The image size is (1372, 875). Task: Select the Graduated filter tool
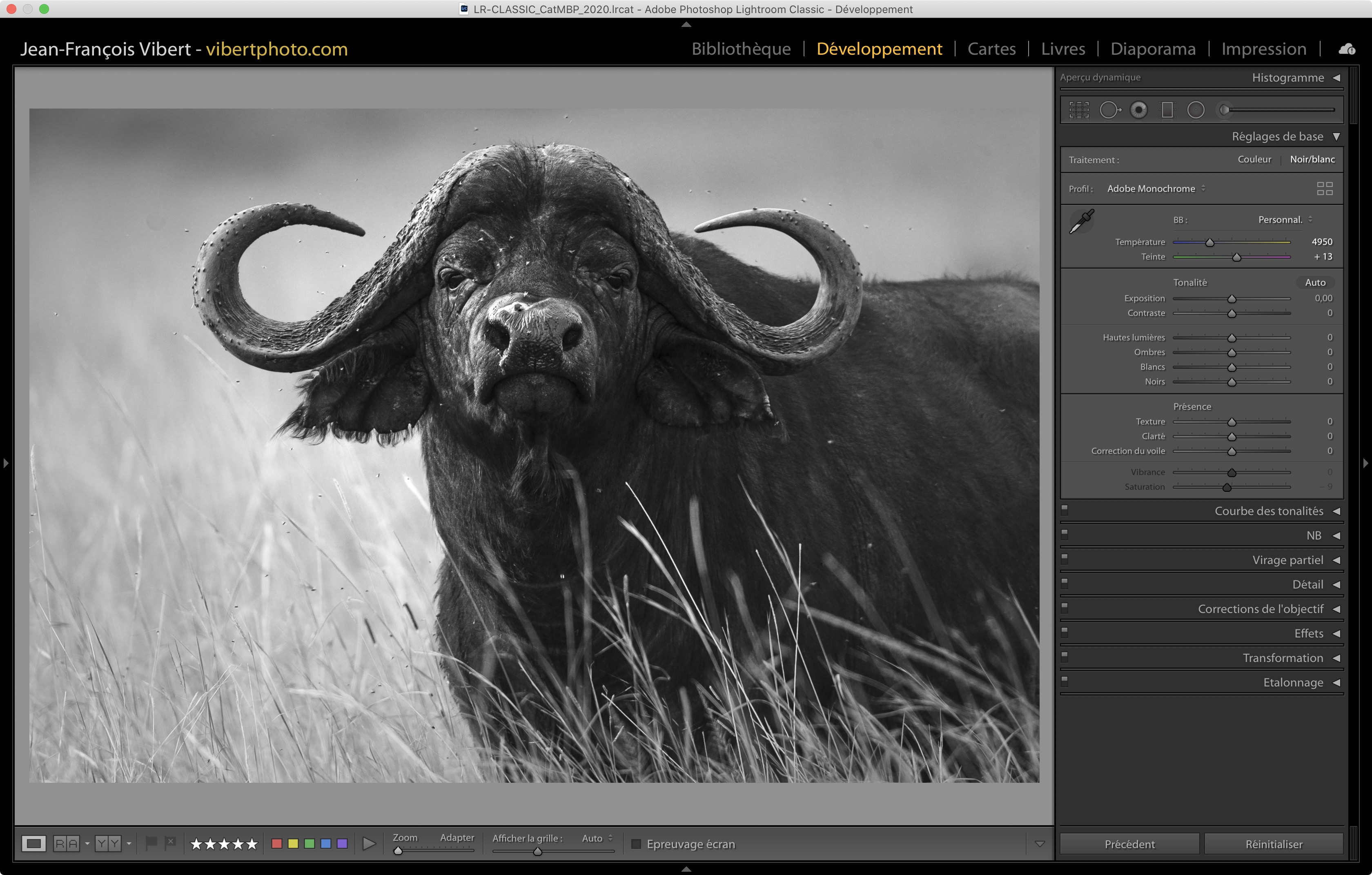[x=1167, y=110]
